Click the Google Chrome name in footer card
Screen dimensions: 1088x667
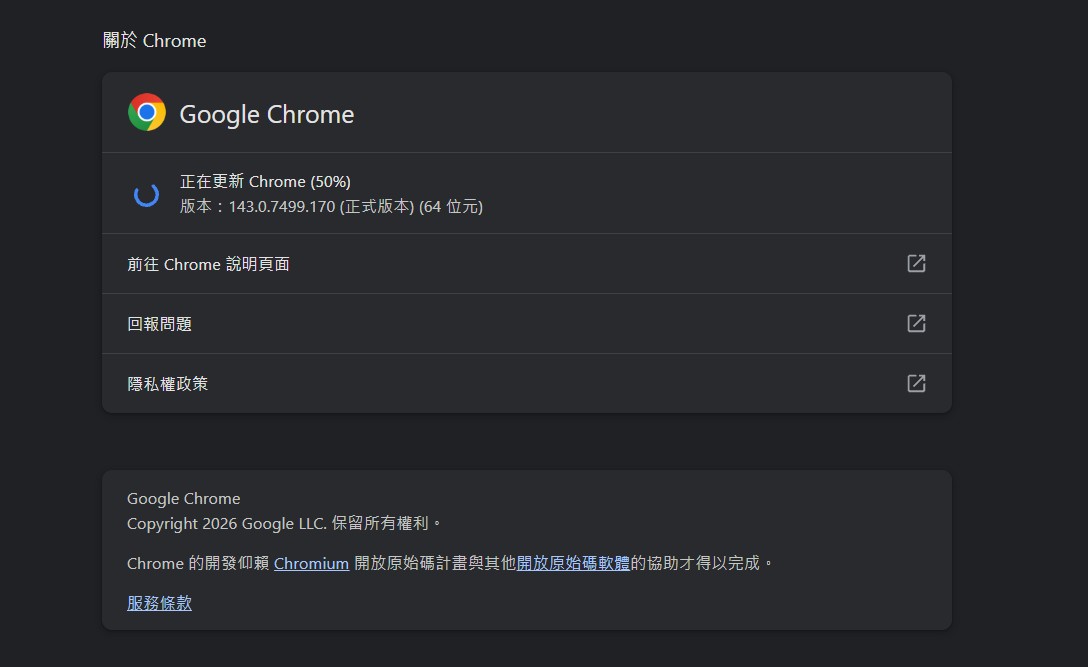point(183,499)
